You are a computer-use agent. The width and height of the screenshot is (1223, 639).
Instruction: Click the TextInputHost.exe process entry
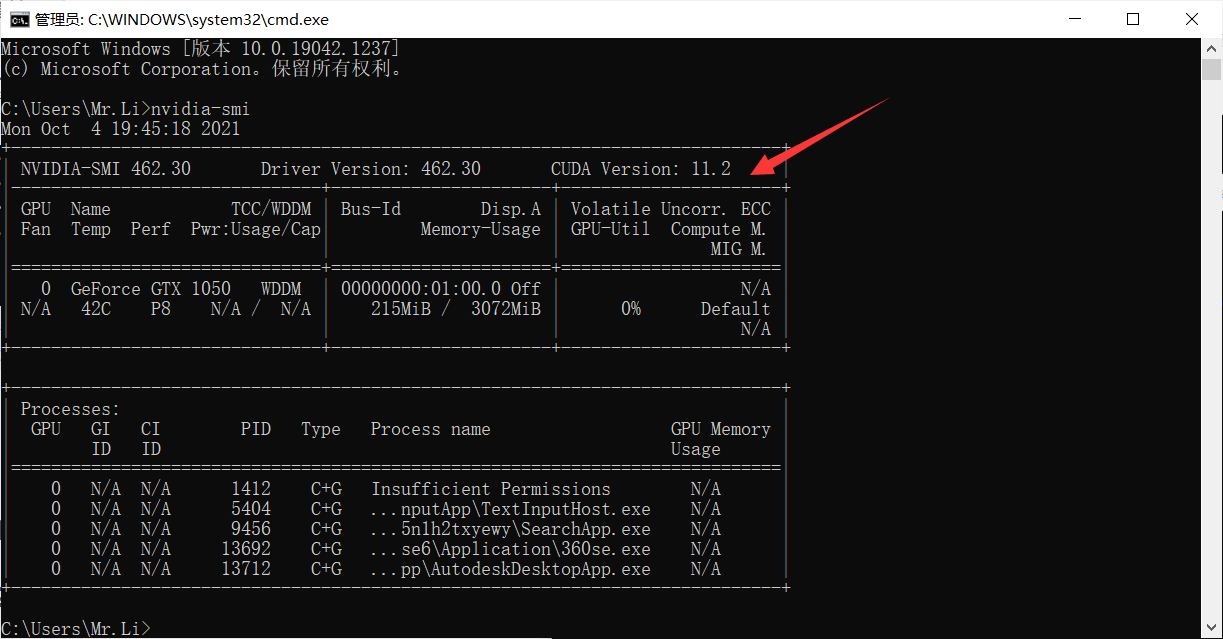[x=511, y=509]
